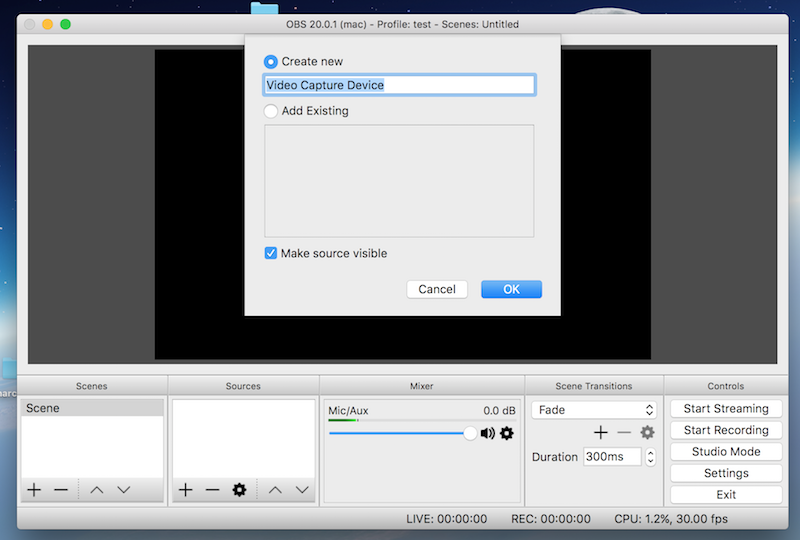800x540 pixels.
Task: Select Scene in Scenes list
Action: (92, 408)
